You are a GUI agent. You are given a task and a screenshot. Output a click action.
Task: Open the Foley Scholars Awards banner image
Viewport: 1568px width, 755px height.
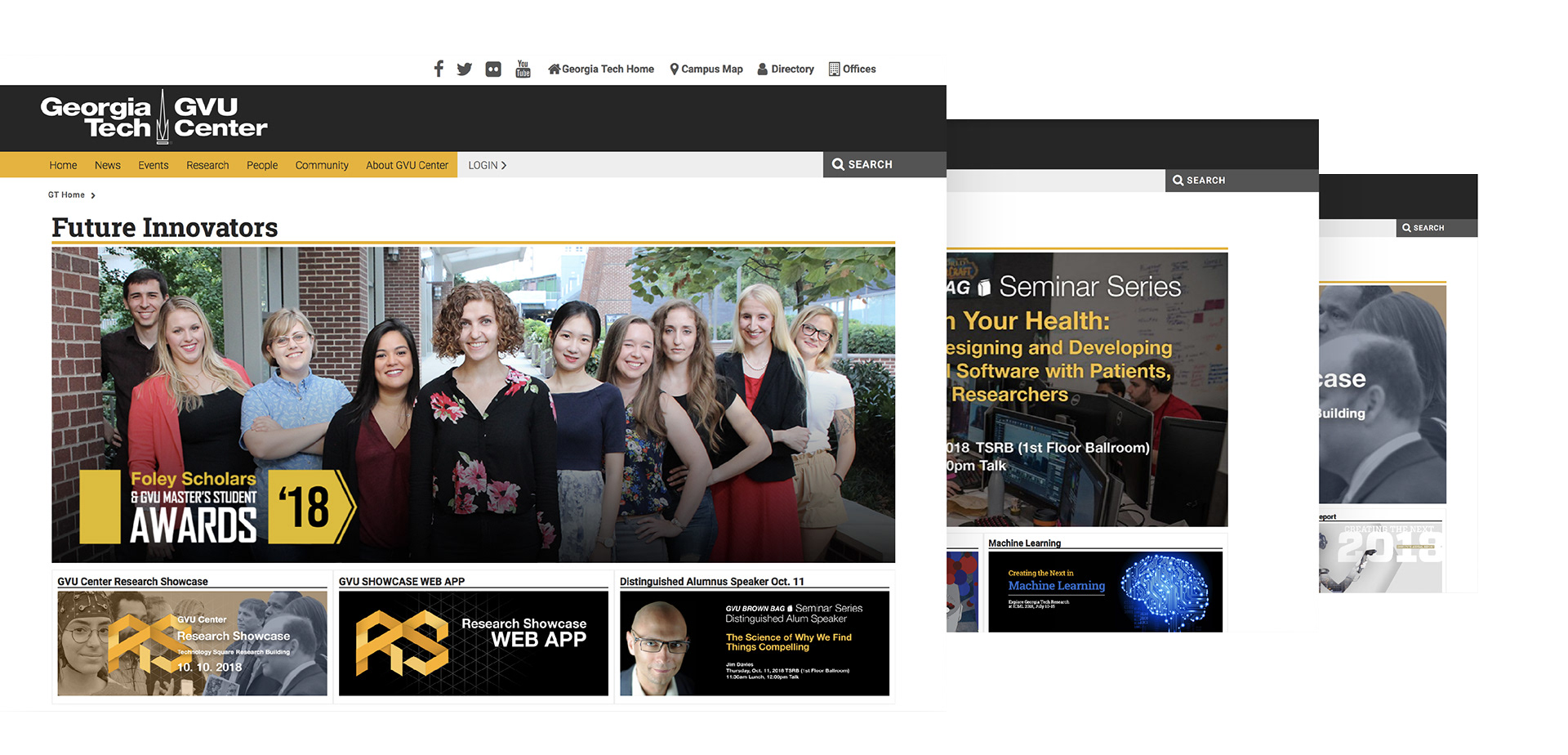pyautogui.click(x=473, y=404)
